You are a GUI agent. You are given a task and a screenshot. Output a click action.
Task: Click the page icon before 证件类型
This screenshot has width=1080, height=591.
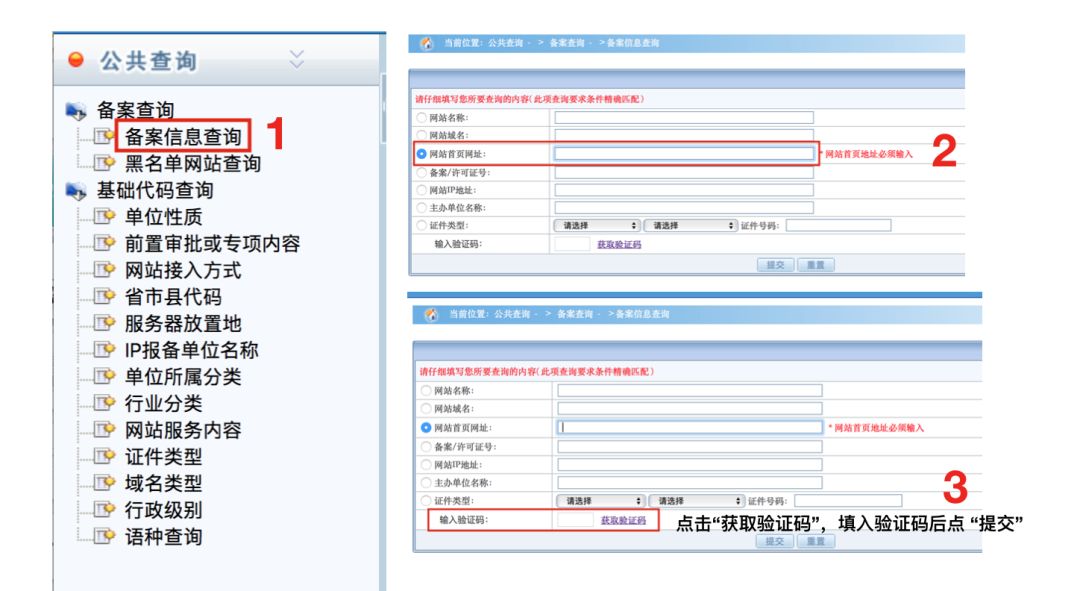tap(104, 457)
